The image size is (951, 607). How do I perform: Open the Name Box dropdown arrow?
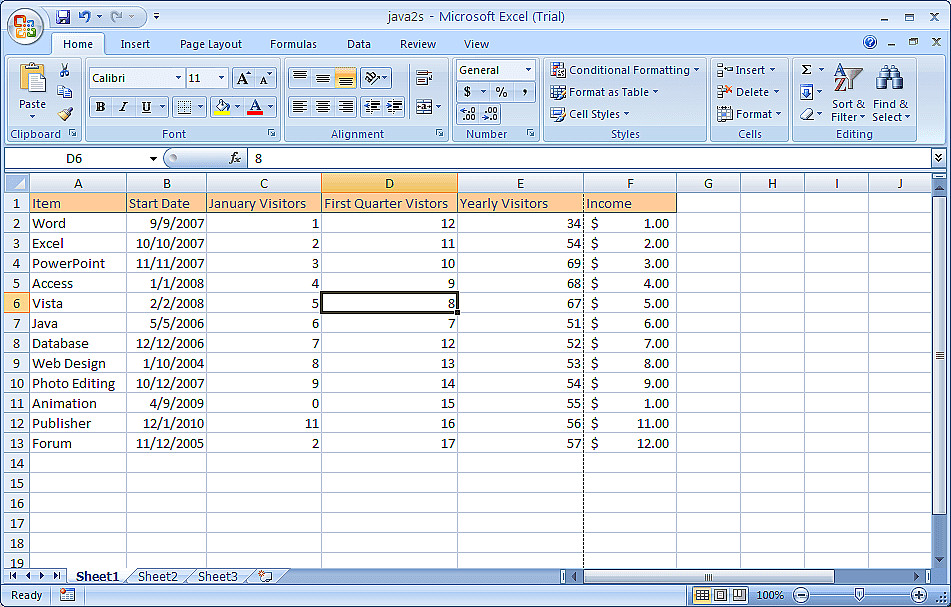click(153, 159)
